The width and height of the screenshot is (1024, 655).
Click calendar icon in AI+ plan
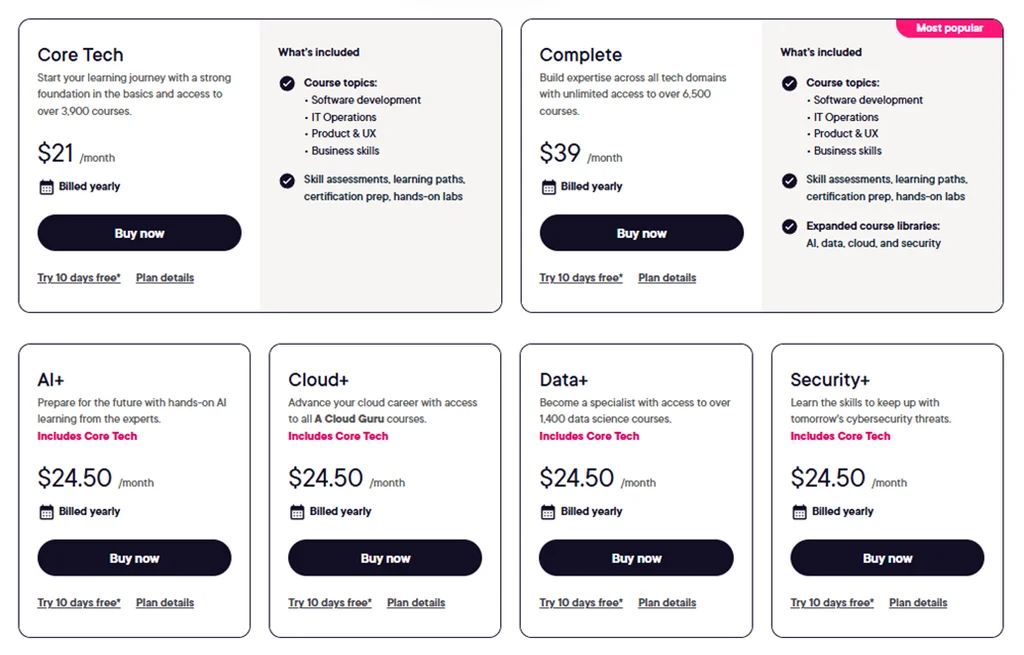[x=46, y=512]
